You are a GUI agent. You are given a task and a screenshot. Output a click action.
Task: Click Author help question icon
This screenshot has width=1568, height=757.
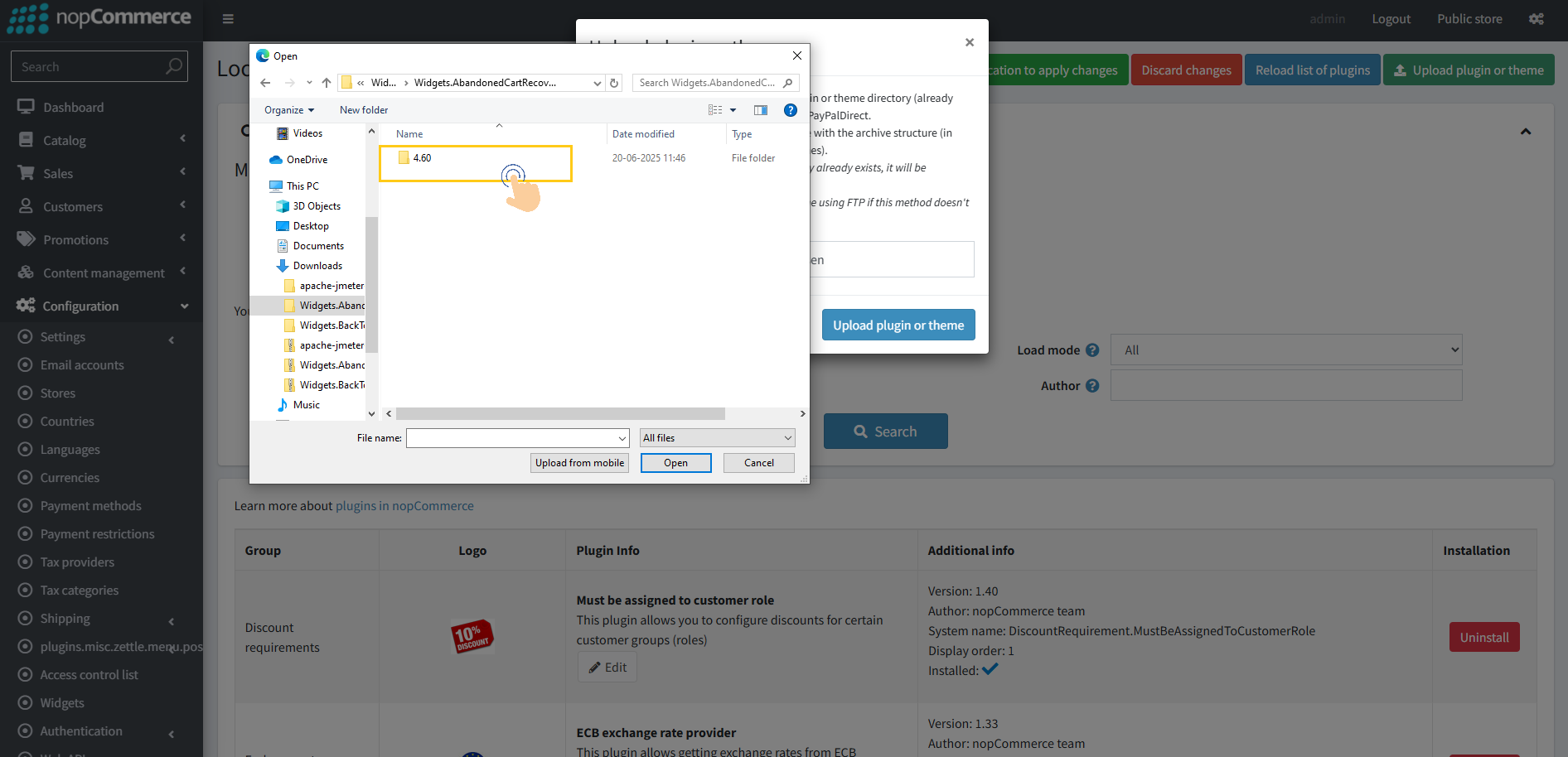[1092, 386]
